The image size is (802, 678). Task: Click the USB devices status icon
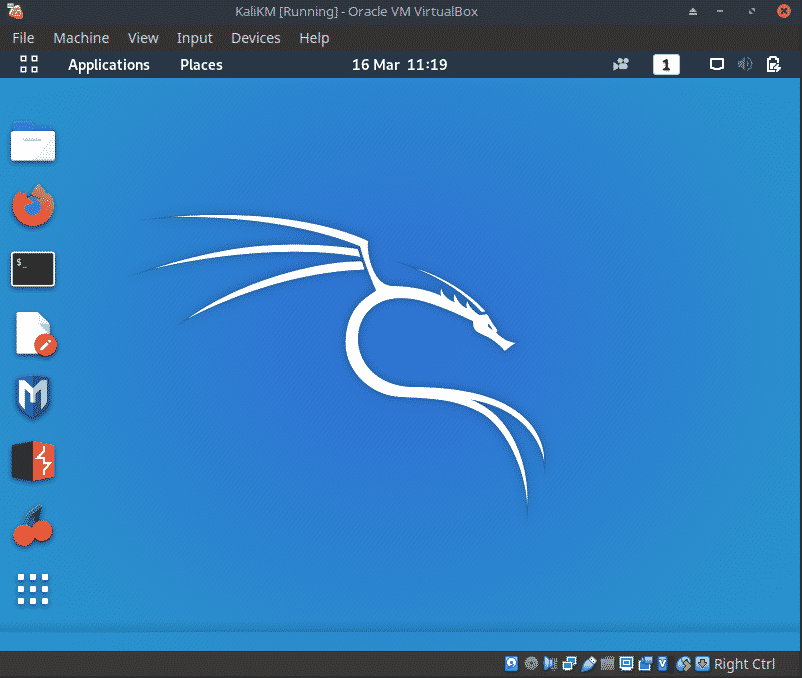point(590,664)
